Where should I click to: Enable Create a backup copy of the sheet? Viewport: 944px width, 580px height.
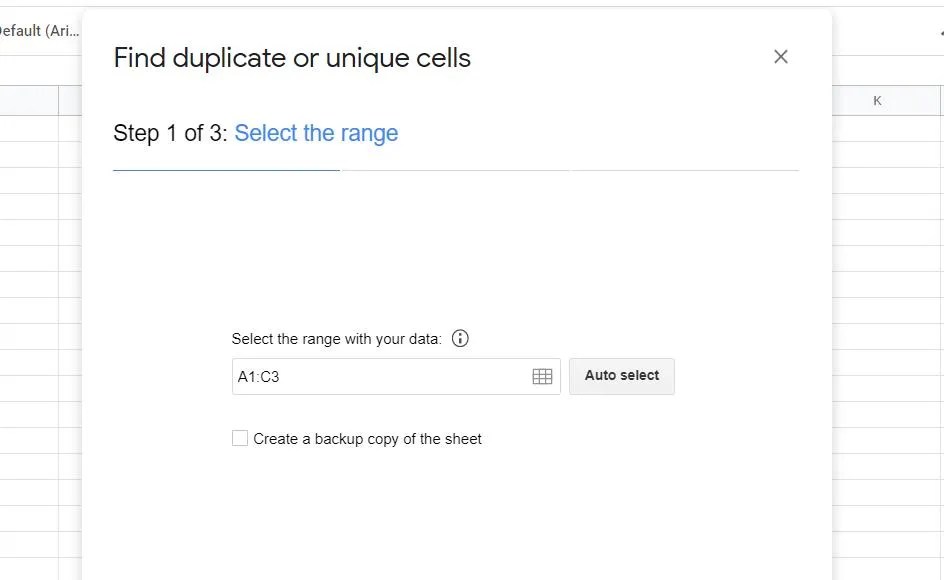239,437
